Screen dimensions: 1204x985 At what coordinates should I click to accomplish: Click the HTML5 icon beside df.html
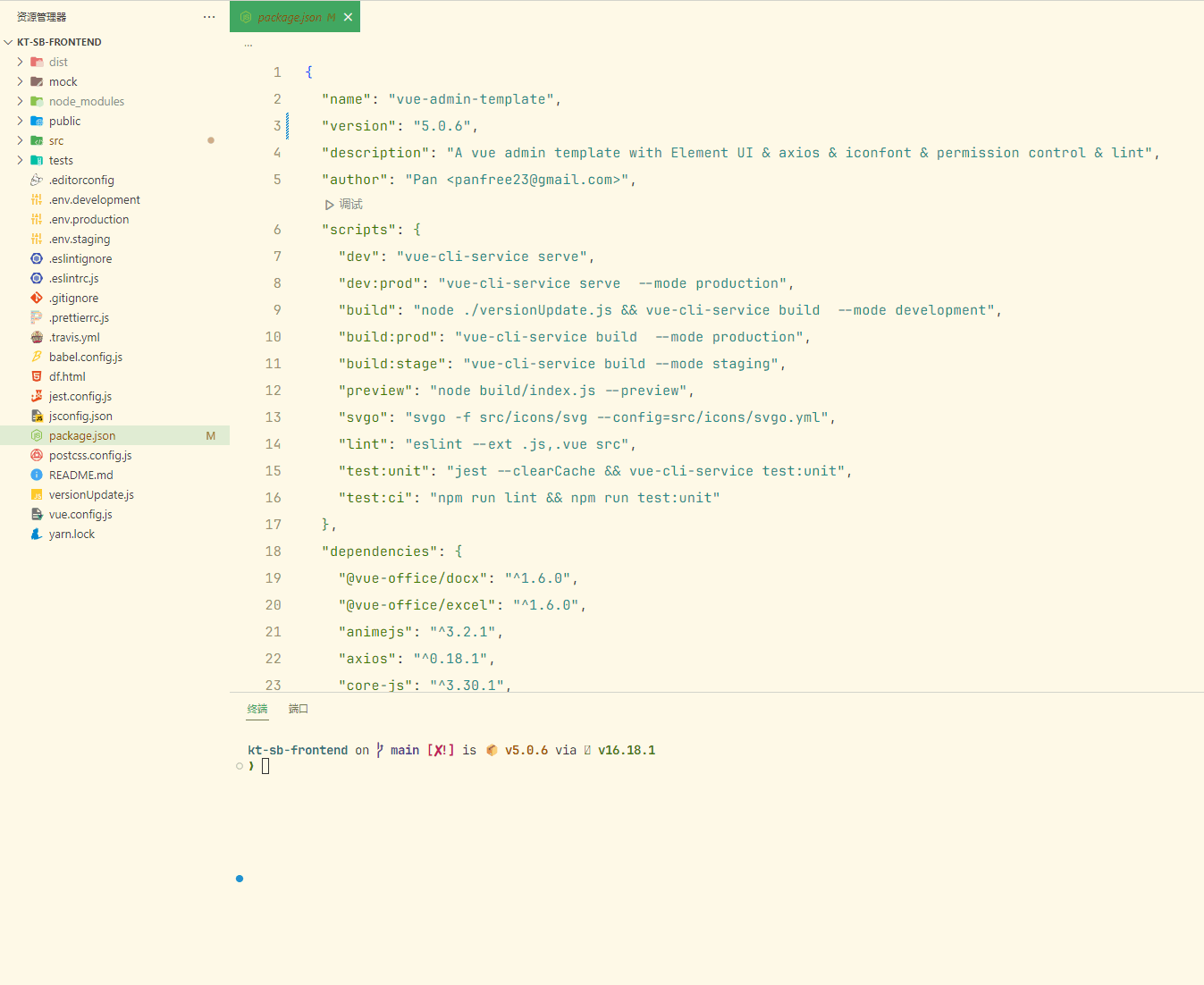37,376
